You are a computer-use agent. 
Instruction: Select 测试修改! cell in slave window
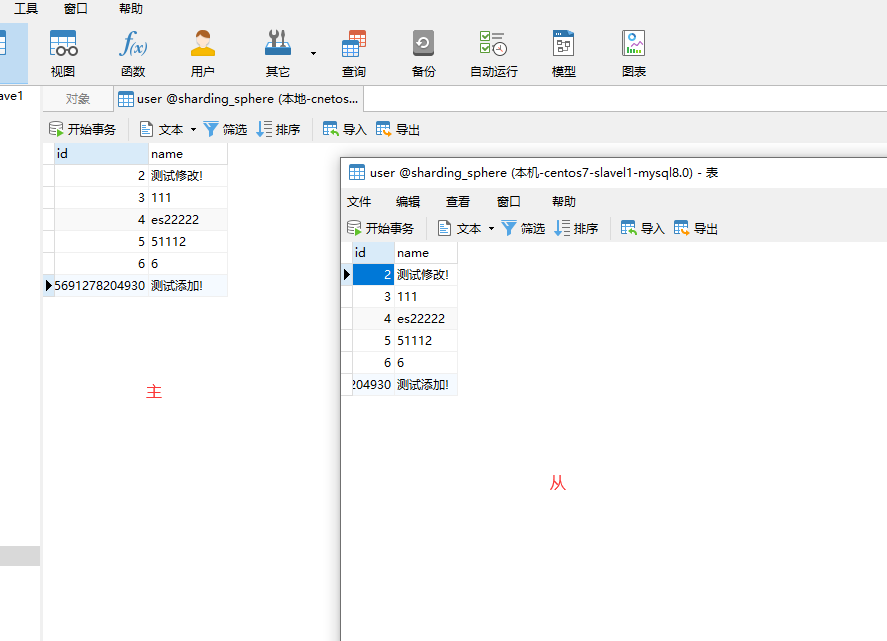coord(426,275)
